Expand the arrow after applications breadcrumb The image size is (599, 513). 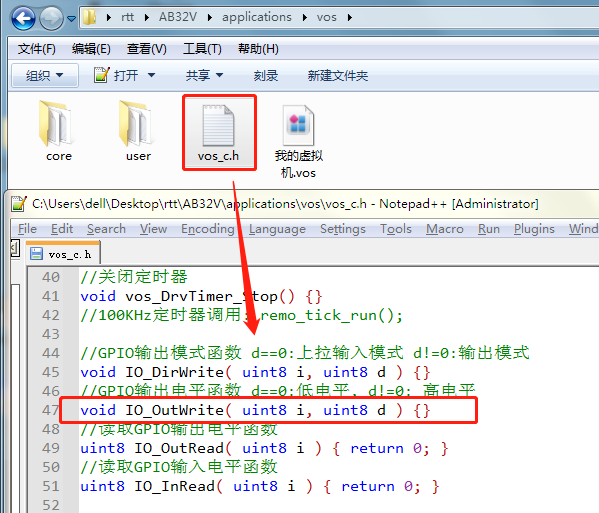[x=304, y=18]
